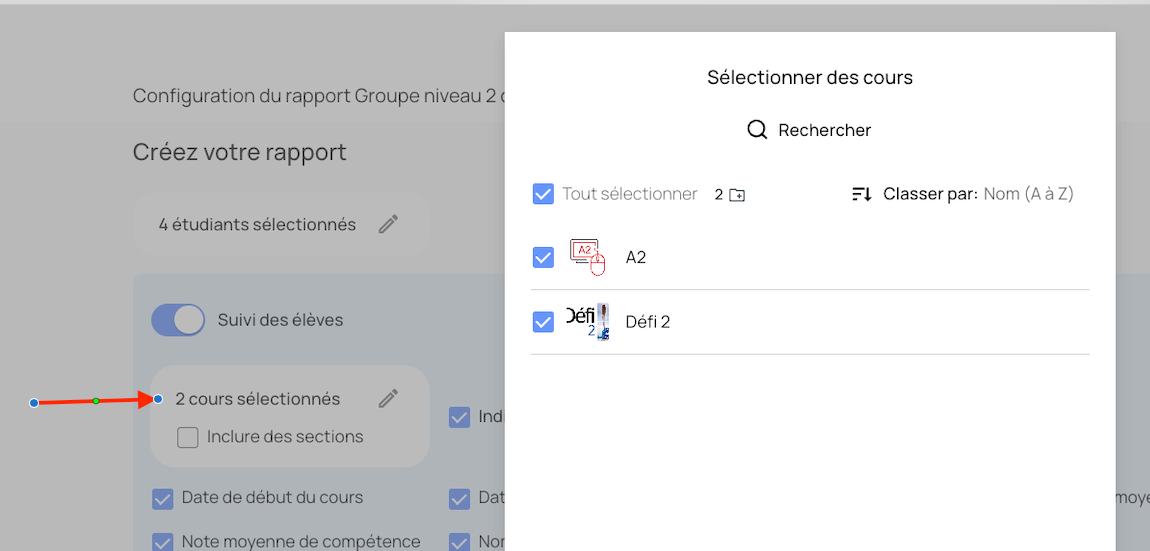1150x551 pixels.
Task: Click the 2 cours sélectionnés label
Action: coord(258,399)
